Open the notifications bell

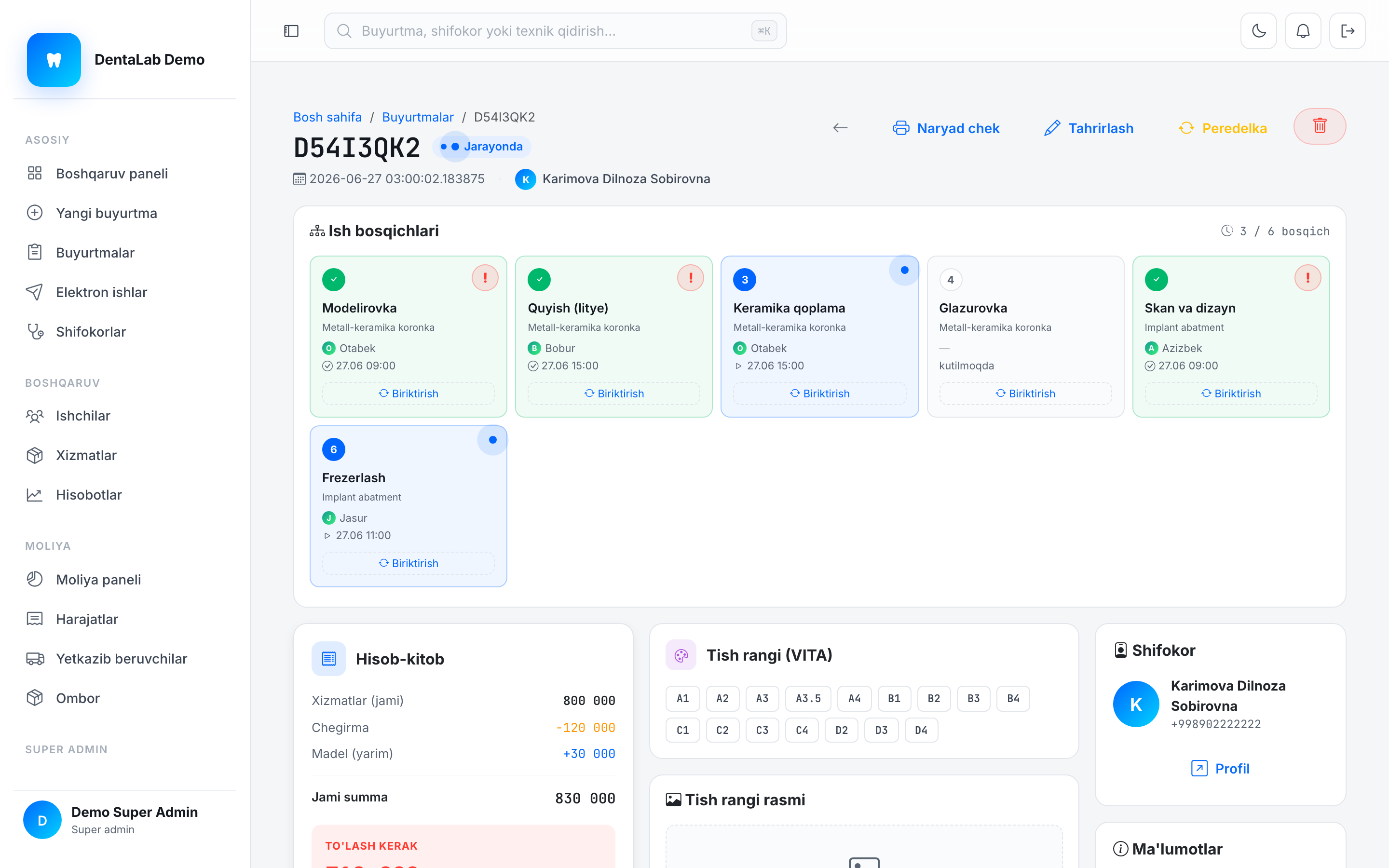(1303, 31)
